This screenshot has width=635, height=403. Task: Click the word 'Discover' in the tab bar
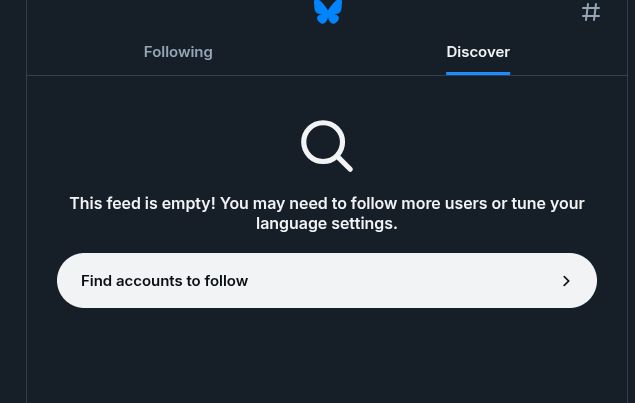[x=478, y=52]
